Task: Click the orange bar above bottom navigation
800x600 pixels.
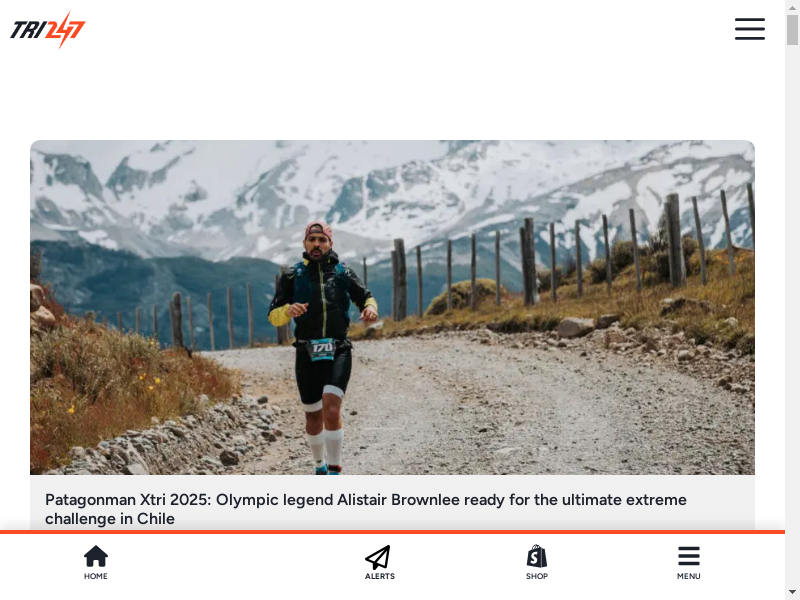Action: (x=392, y=532)
